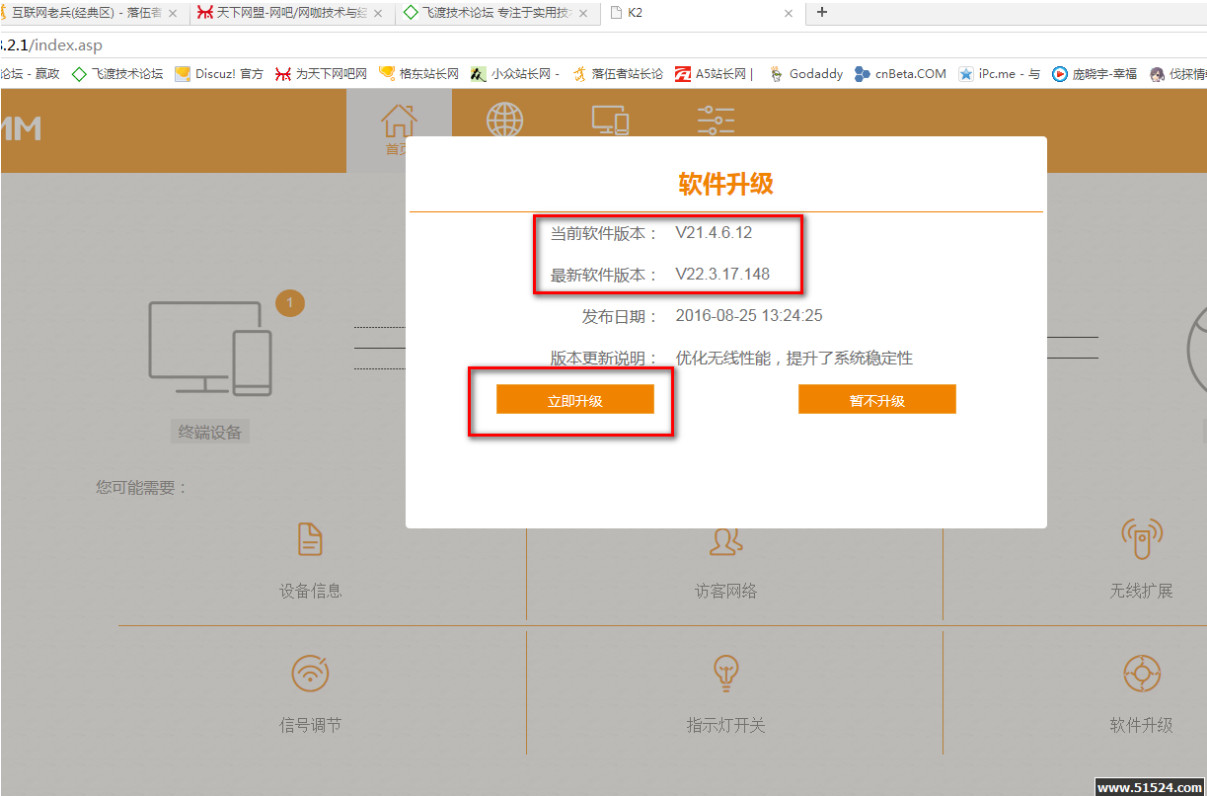Click the 设备信息 document icon
Screen dimensions: 1207x796
pyautogui.click(x=309, y=539)
